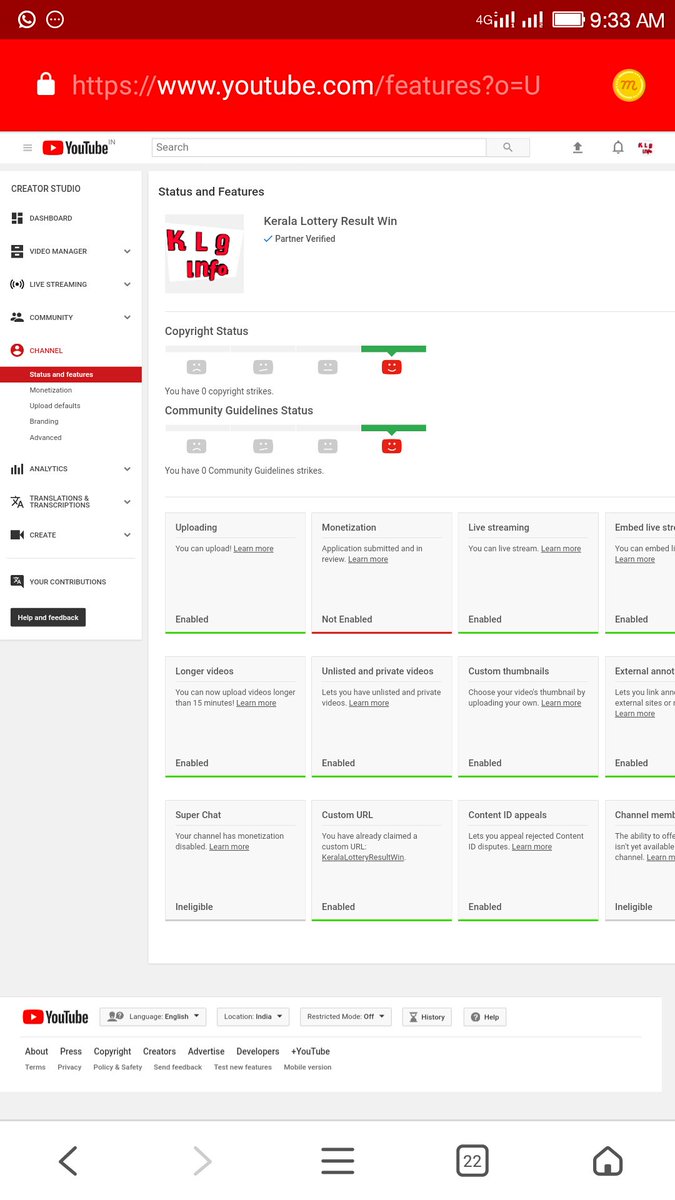Expand the Live Streaming section chevron
Viewport: 675px width, 1200px height.
pos(127,284)
